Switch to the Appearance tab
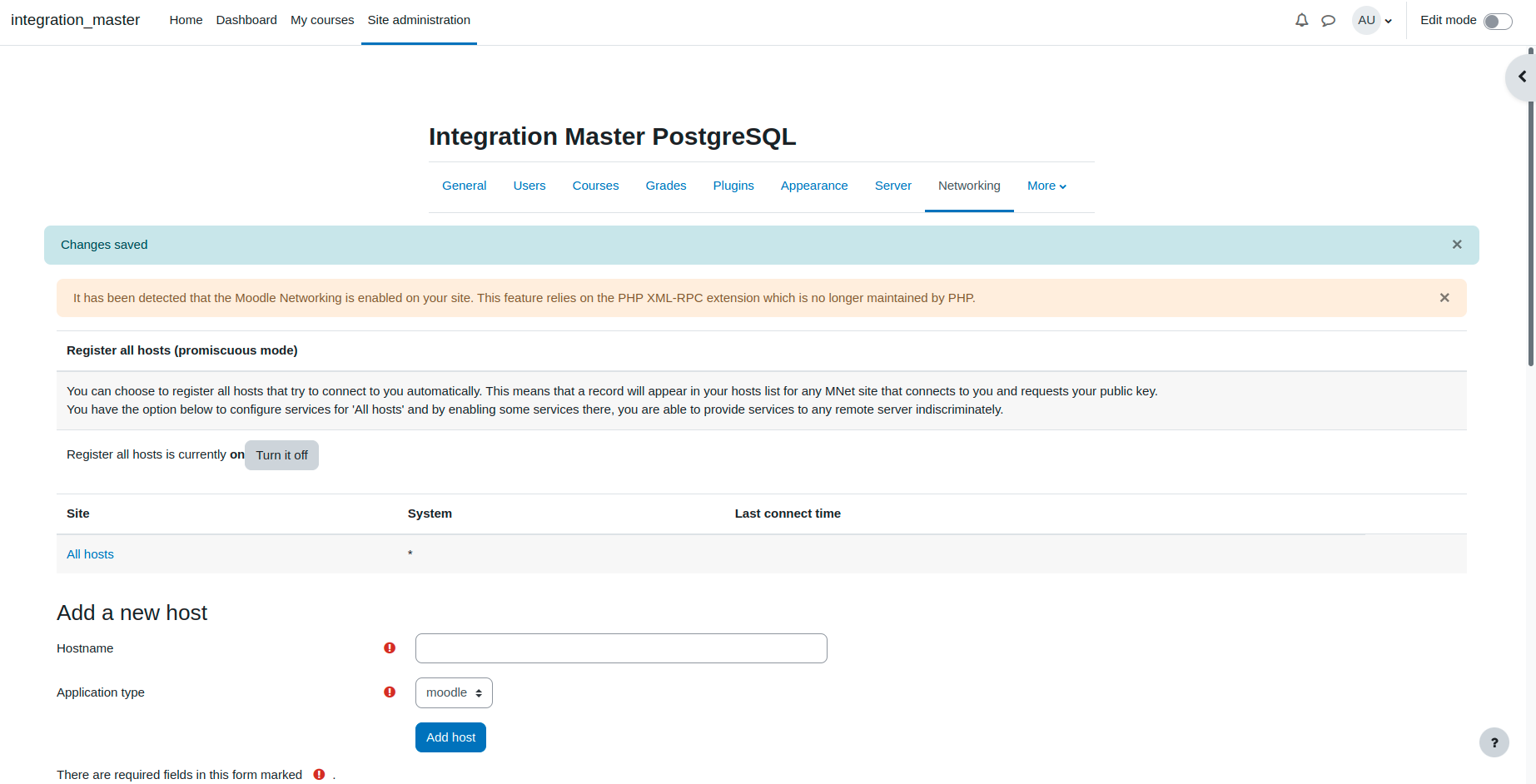The width and height of the screenshot is (1536, 784). pos(814,186)
